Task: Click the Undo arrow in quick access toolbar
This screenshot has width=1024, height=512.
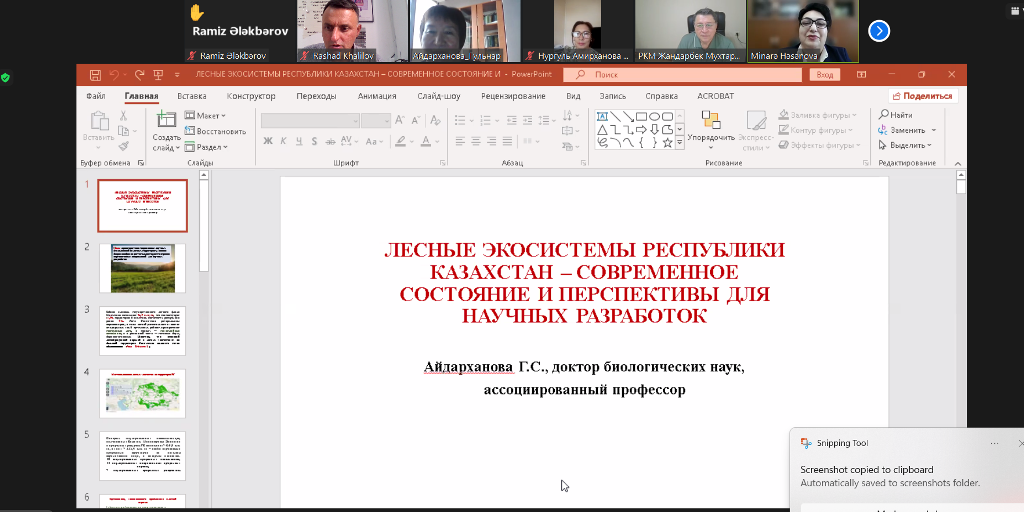Action: click(x=114, y=74)
